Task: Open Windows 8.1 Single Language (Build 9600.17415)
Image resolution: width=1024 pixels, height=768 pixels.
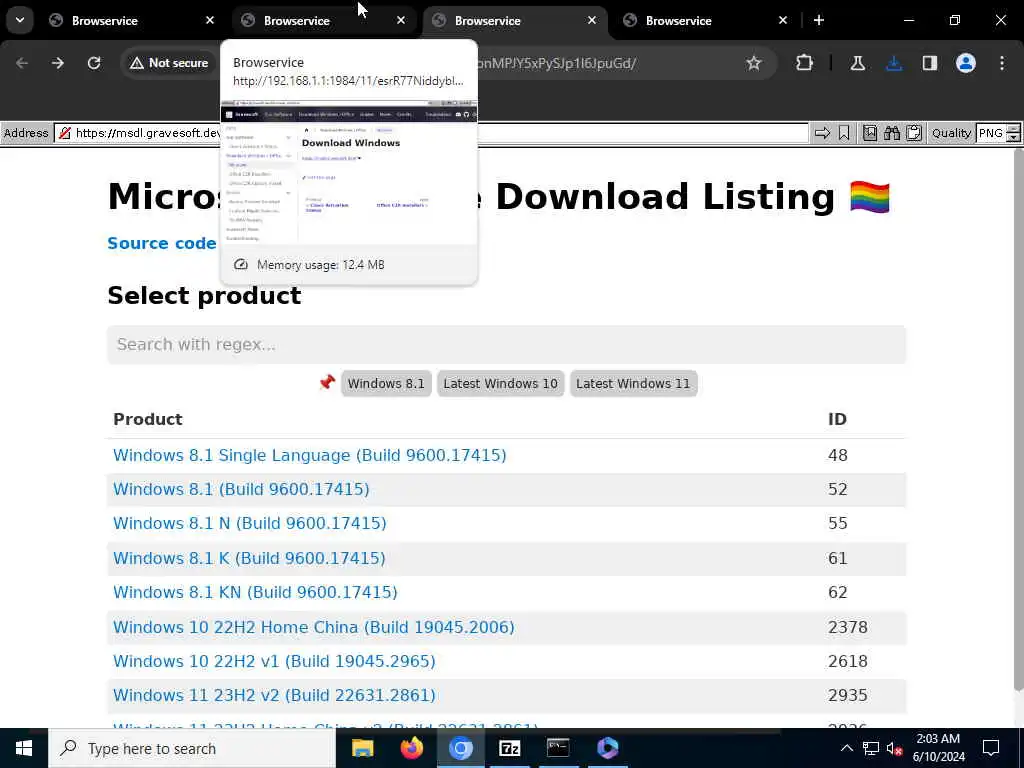Action: [310, 455]
